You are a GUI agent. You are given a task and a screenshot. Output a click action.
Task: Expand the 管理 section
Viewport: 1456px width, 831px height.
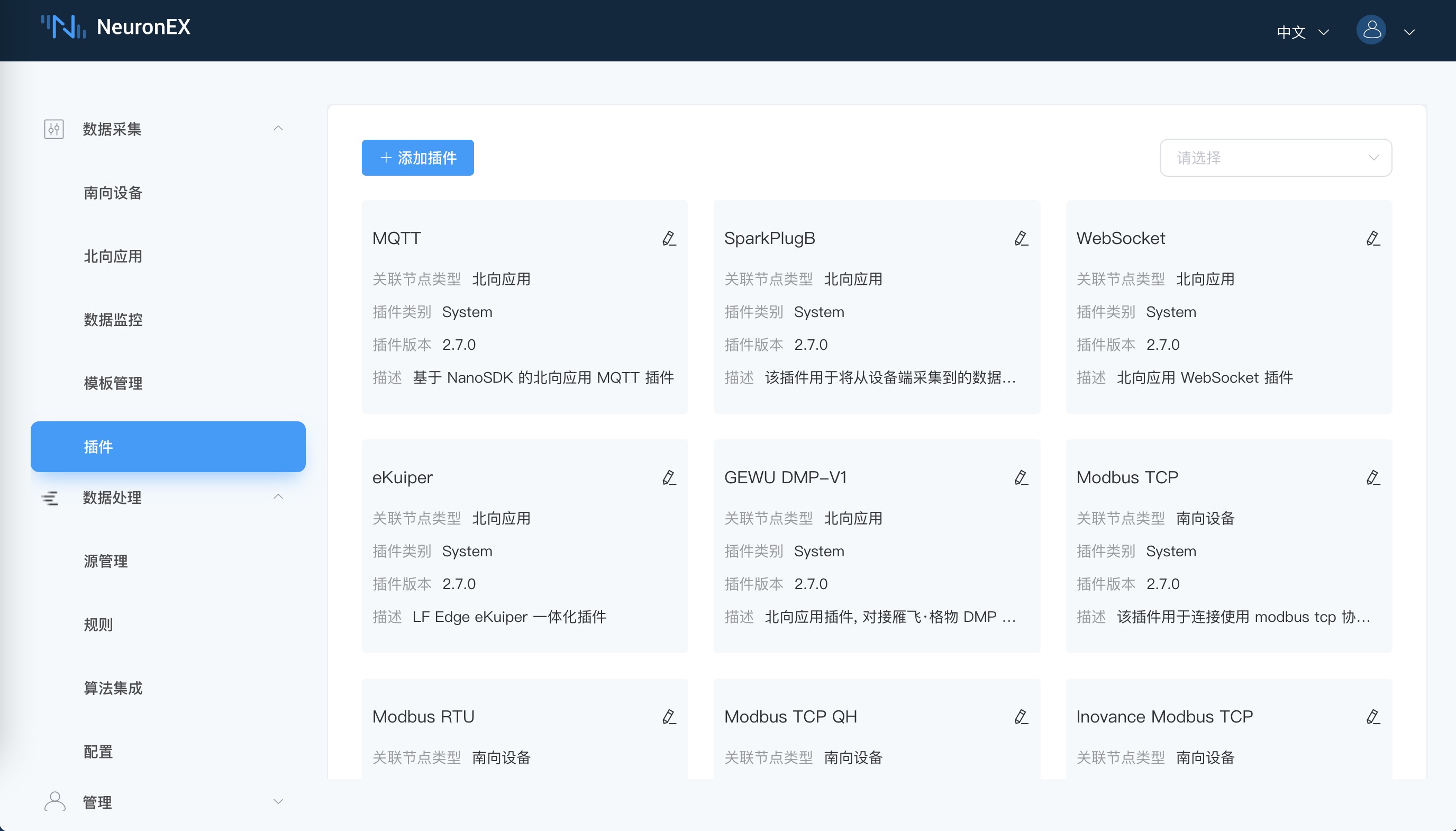click(278, 801)
